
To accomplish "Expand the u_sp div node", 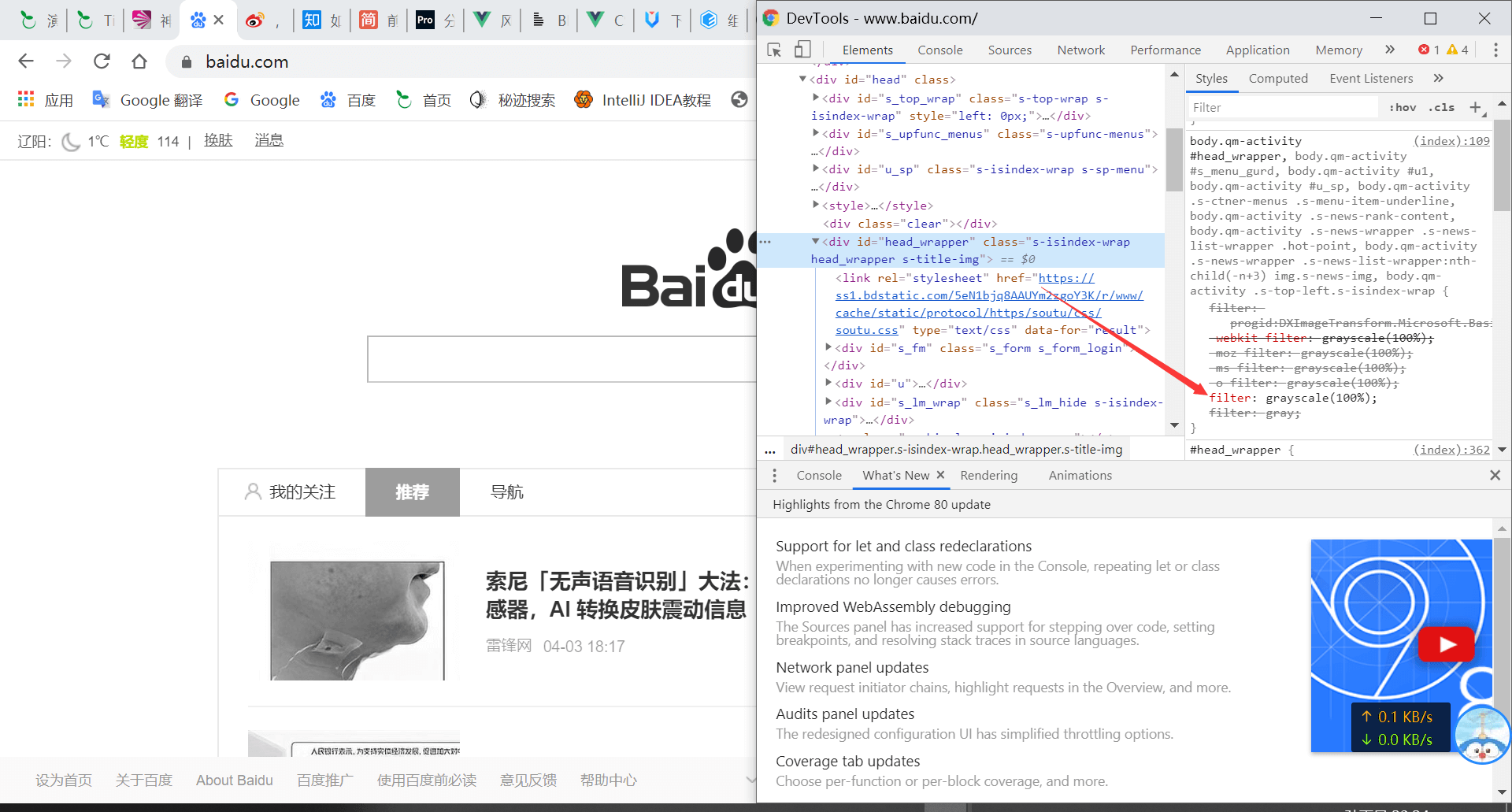I will [816, 169].
